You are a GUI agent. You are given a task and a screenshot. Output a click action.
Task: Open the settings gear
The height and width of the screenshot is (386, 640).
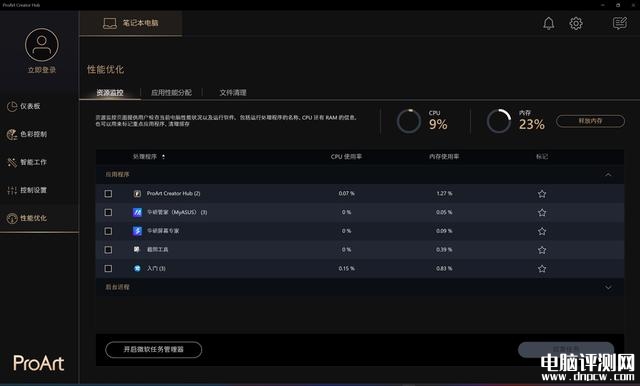click(576, 23)
